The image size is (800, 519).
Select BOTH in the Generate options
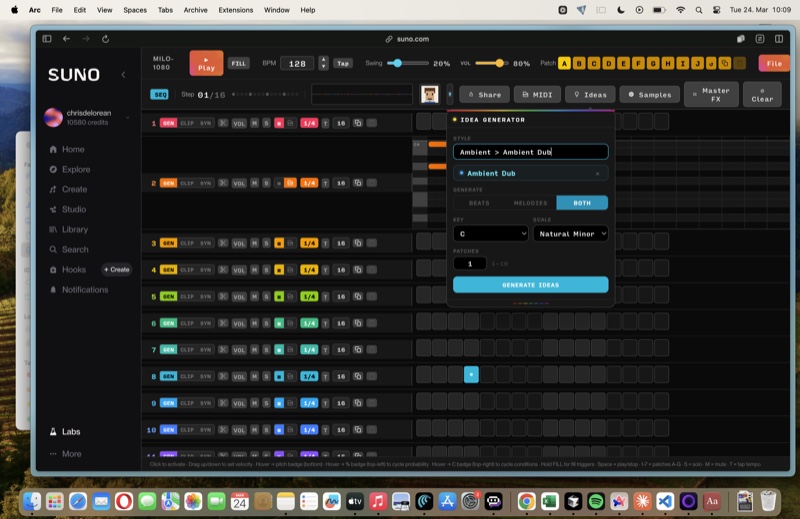[582, 203]
